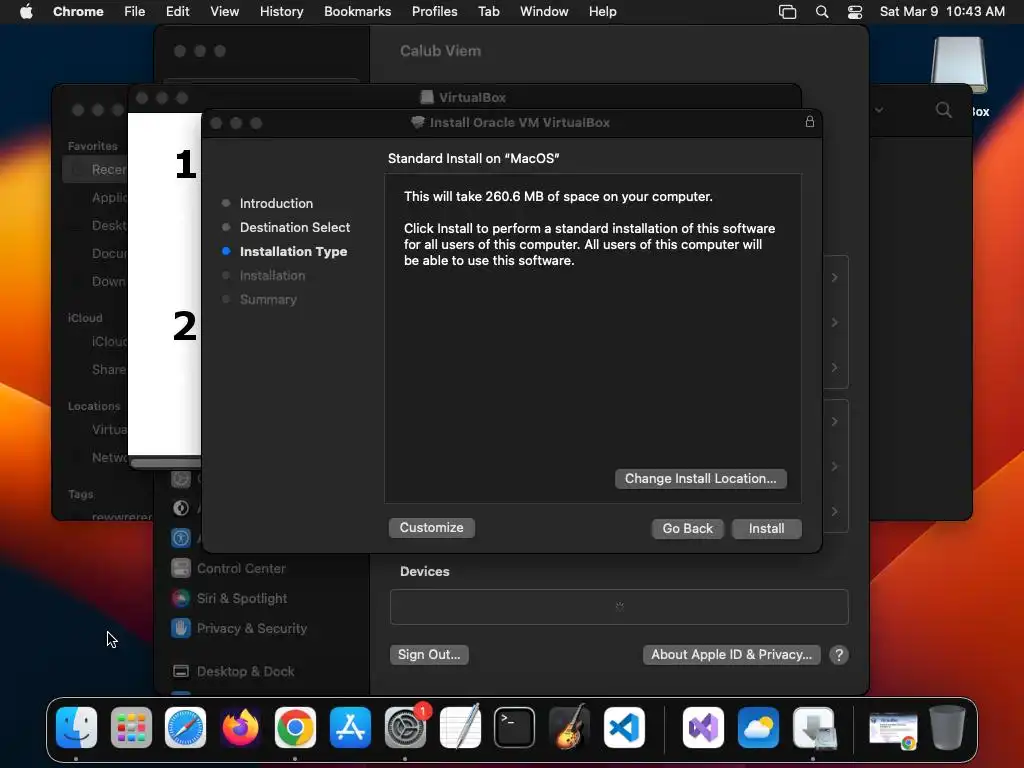The width and height of the screenshot is (1024, 768).
Task: Click the Go Back button
Action: [688, 528]
